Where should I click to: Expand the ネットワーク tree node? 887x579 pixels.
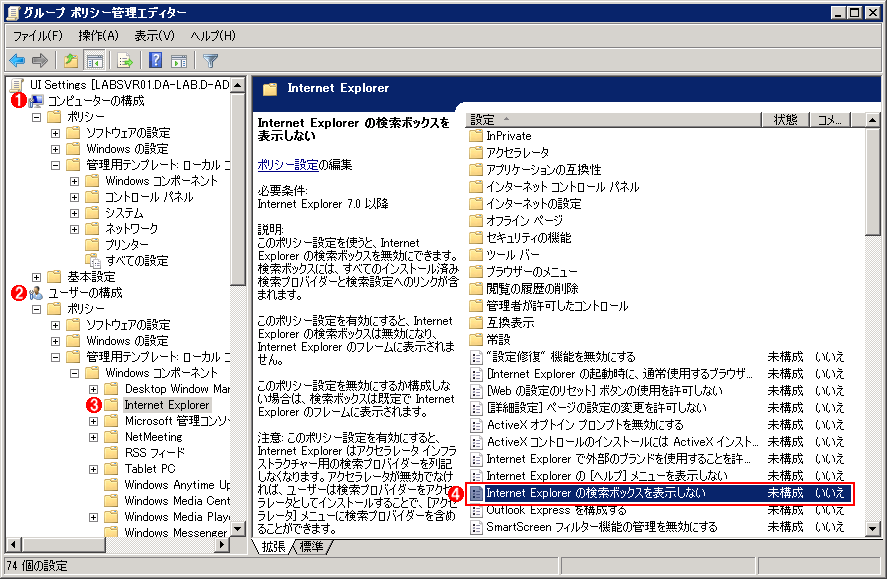[74, 229]
